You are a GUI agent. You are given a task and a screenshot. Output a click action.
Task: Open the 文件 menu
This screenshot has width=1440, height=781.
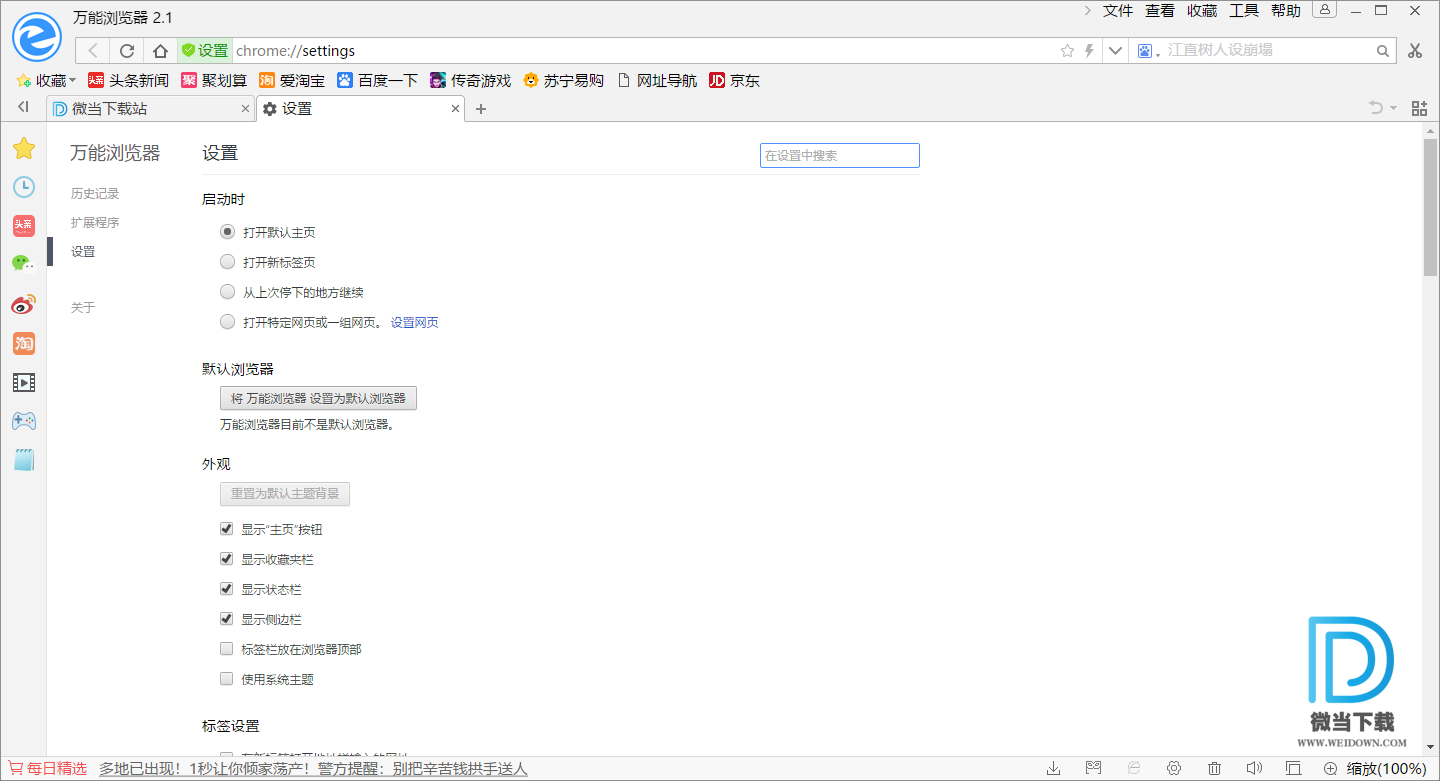1118,10
